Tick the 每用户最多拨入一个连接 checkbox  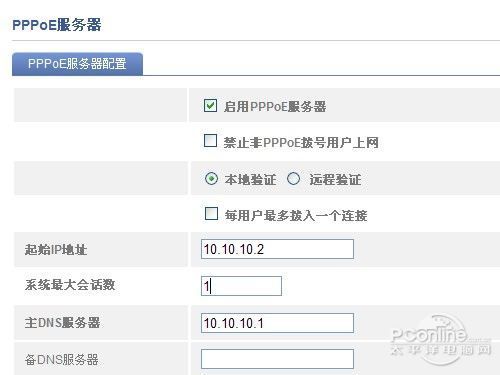point(211,214)
